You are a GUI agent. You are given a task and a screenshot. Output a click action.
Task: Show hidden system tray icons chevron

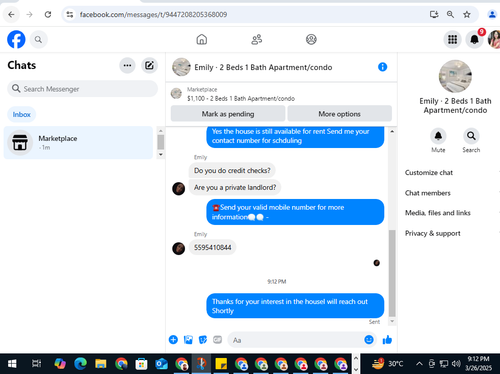tap(419, 364)
